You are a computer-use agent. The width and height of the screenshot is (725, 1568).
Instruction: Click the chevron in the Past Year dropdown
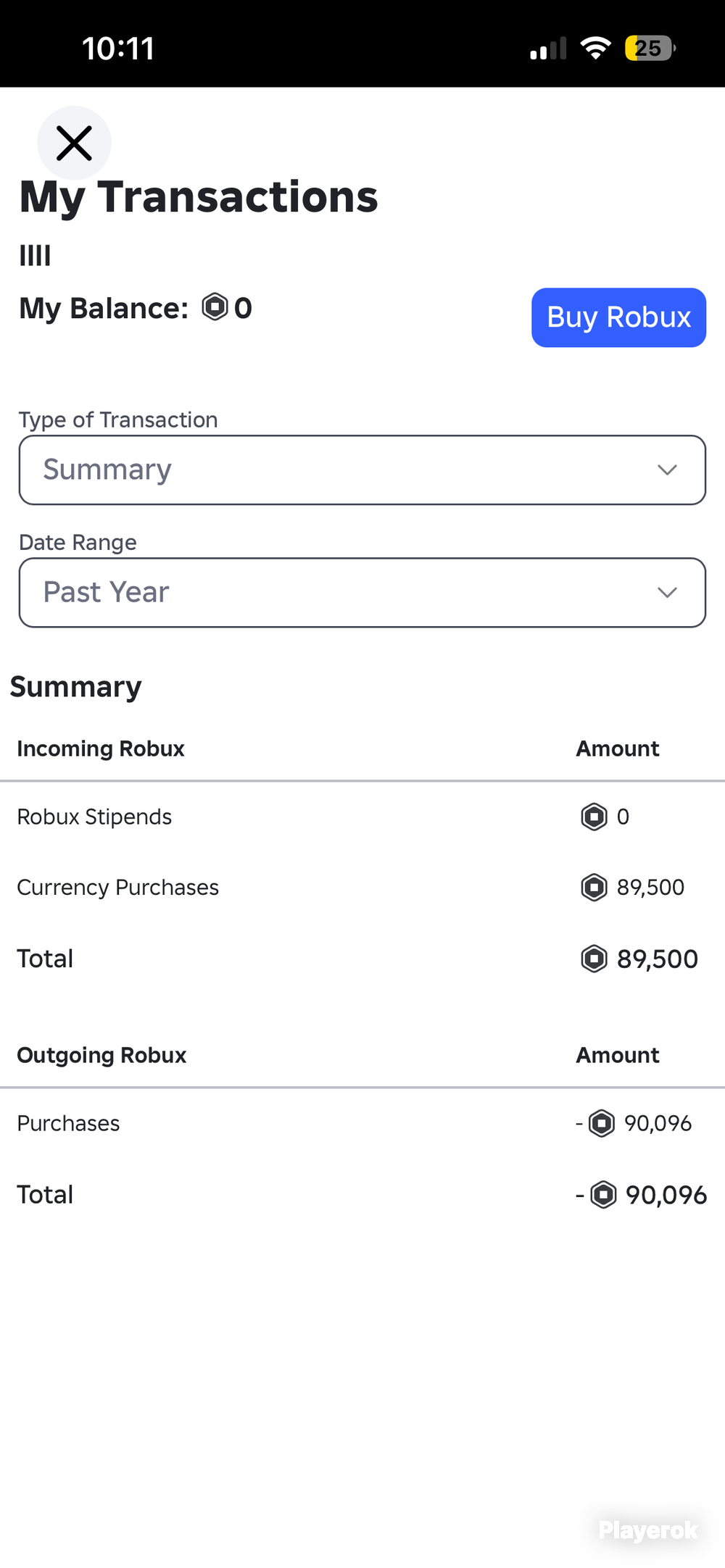coord(667,592)
